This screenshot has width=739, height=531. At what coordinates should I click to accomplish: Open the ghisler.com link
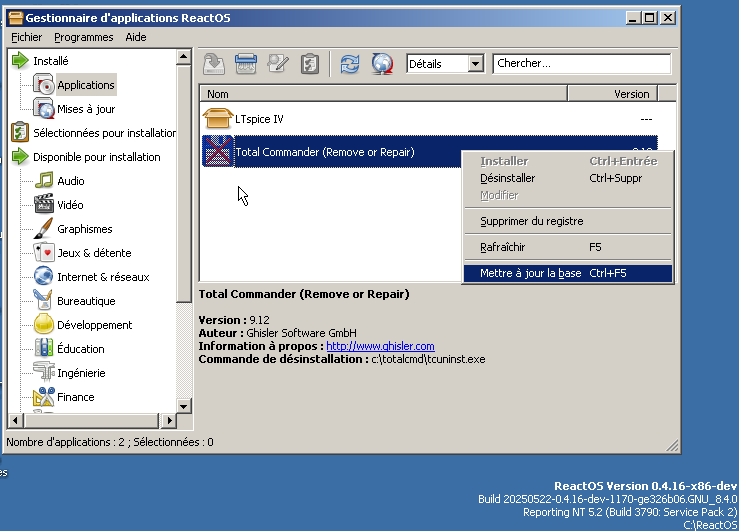click(380, 346)
